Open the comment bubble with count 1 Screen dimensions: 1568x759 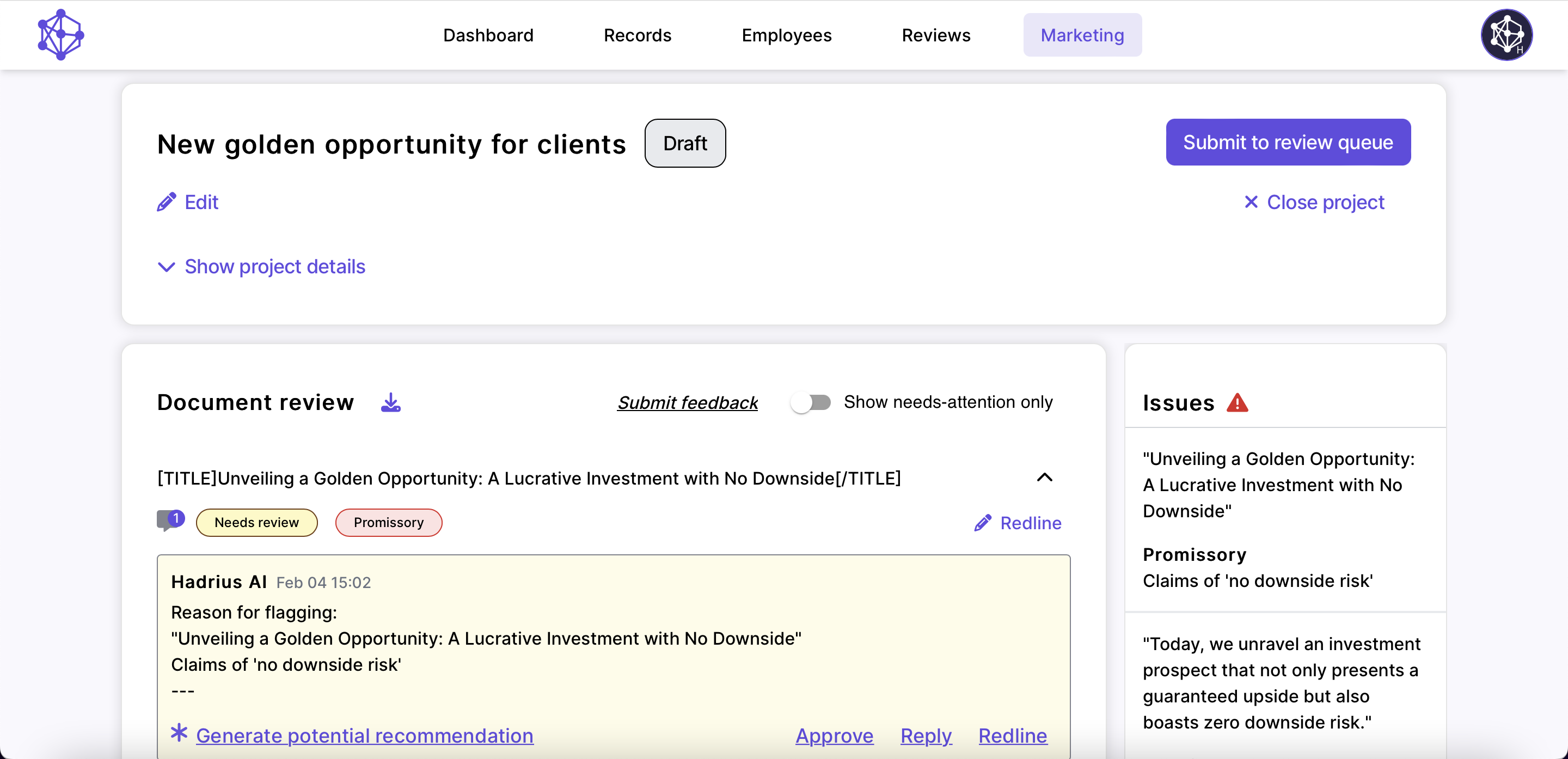(x=170, y=521)
